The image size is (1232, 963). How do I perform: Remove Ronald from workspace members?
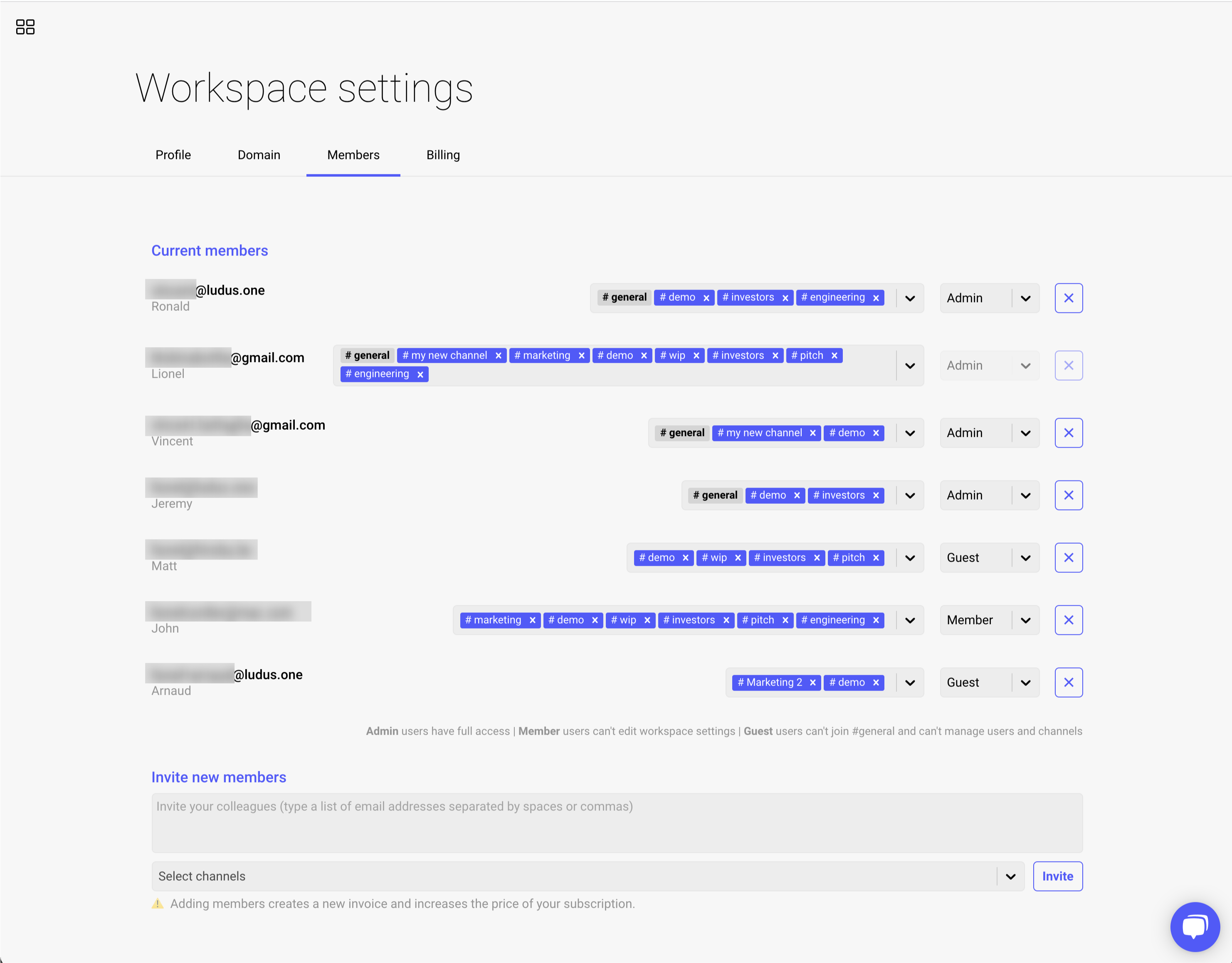(1068, 298)
